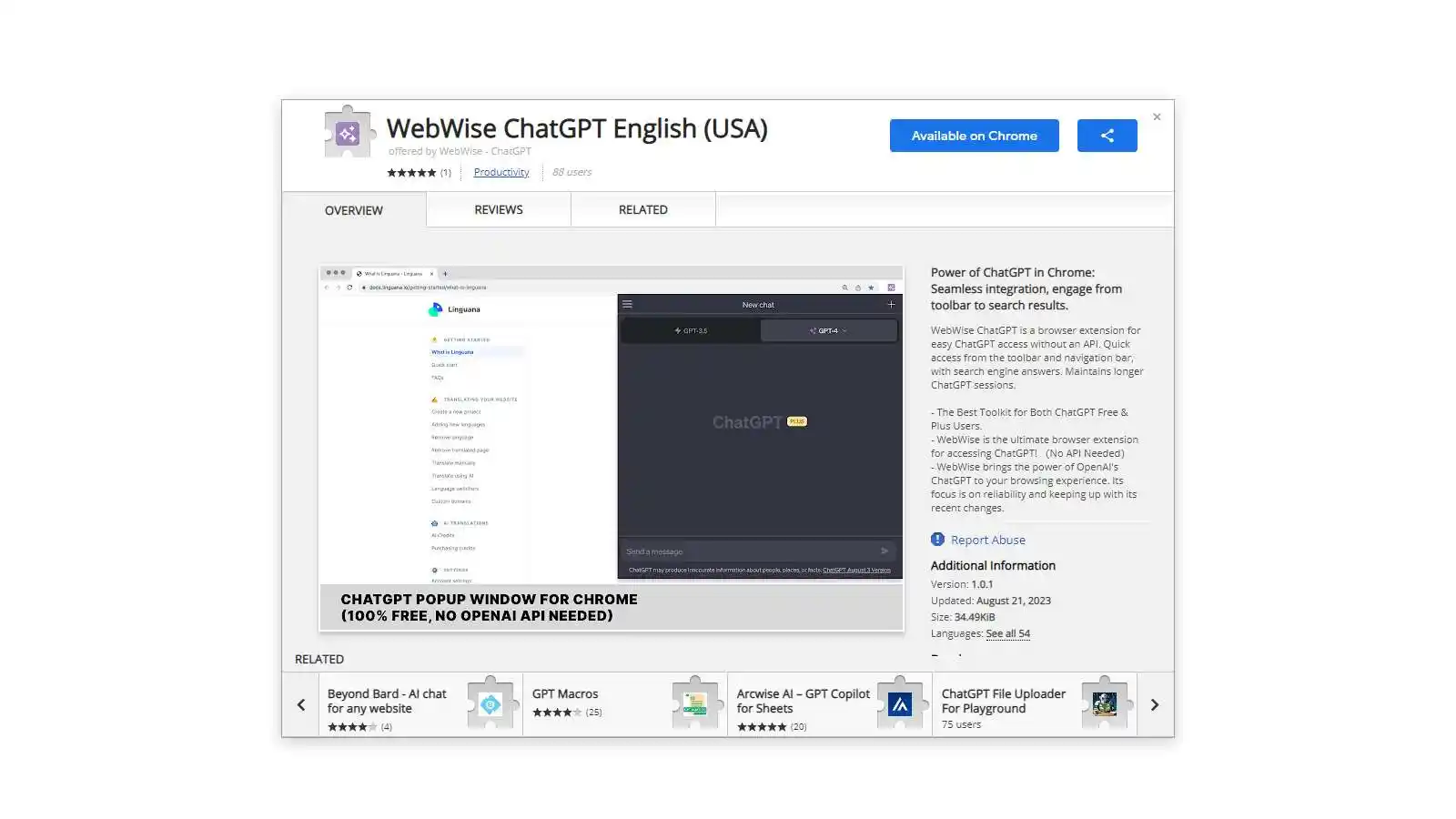
Task: Switch to the Related tab
Action: point(643,209)
